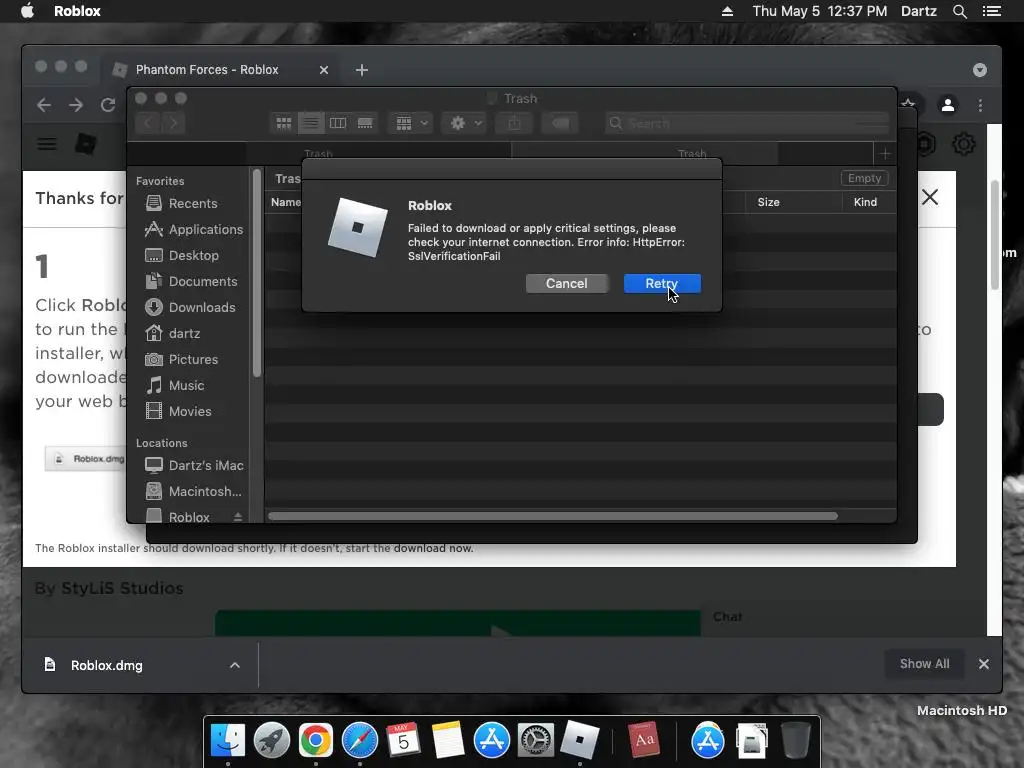
Task: Open the Finder group-by dropdown
Action: [x=411, y=123]
